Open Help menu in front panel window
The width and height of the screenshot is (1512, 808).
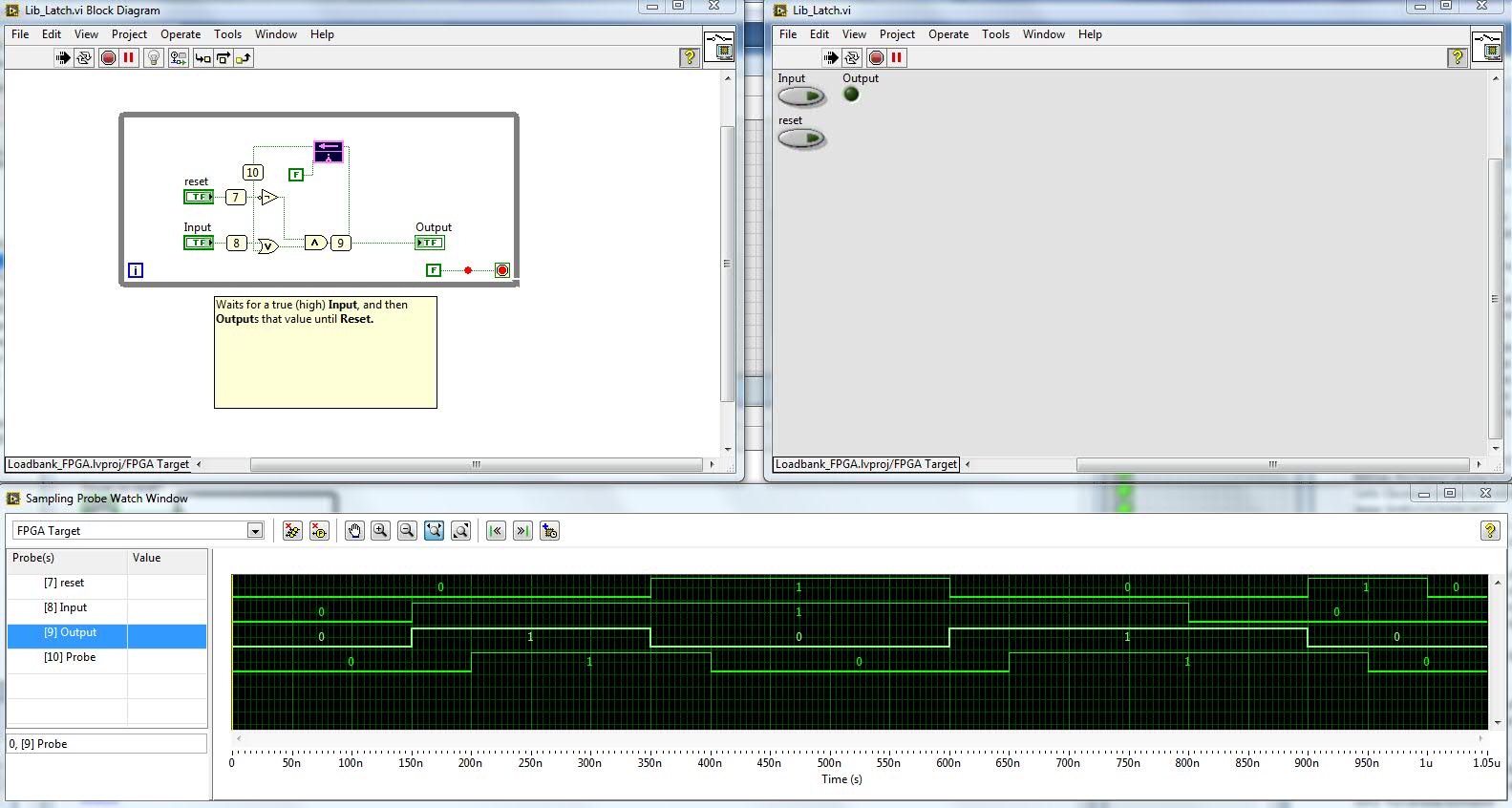click(x=1090, y=33)
